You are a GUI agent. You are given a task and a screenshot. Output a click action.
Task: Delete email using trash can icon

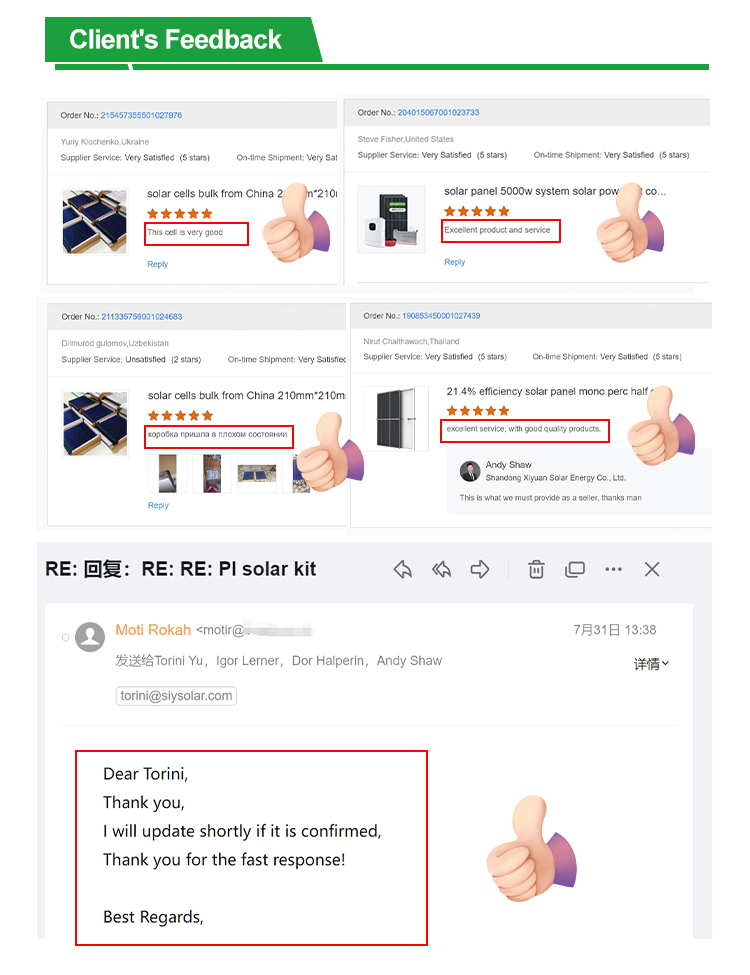point(536,569)
